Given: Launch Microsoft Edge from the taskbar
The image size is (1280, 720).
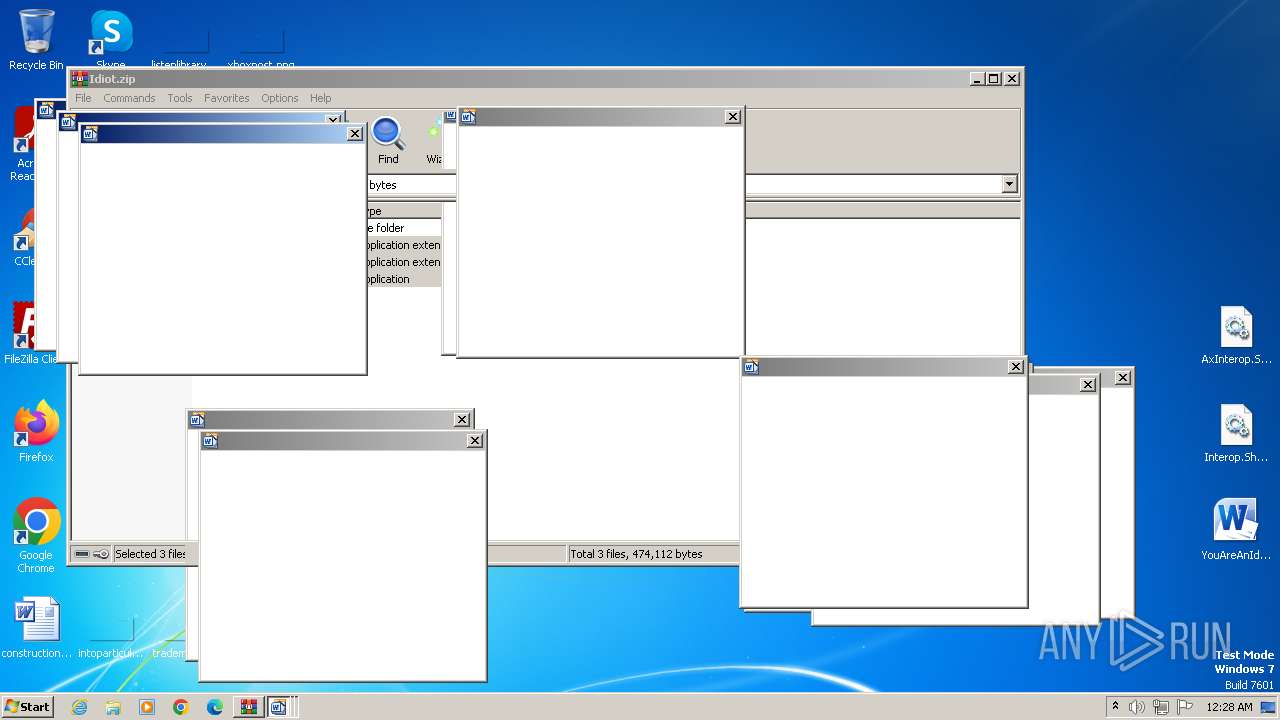Looking at the screenshot, I should [x=215, y=707].
